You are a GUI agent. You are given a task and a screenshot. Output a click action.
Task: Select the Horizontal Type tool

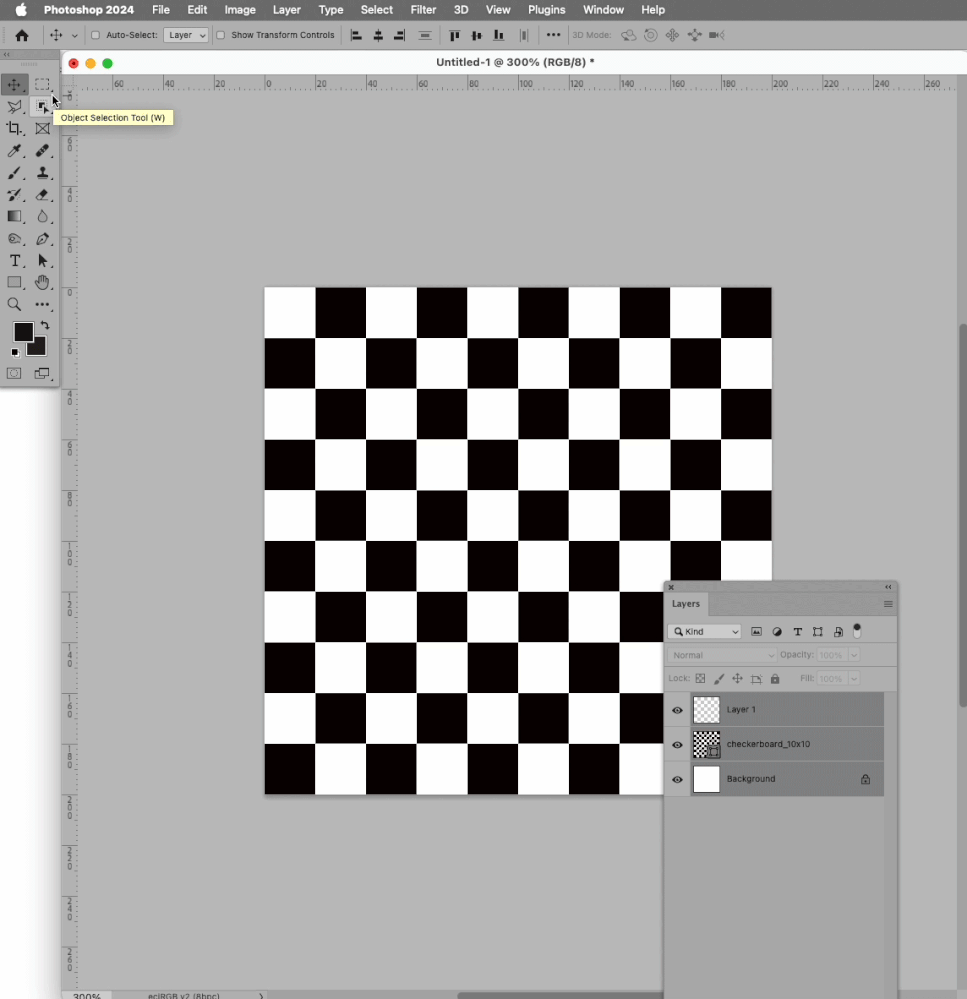(14, 261)
